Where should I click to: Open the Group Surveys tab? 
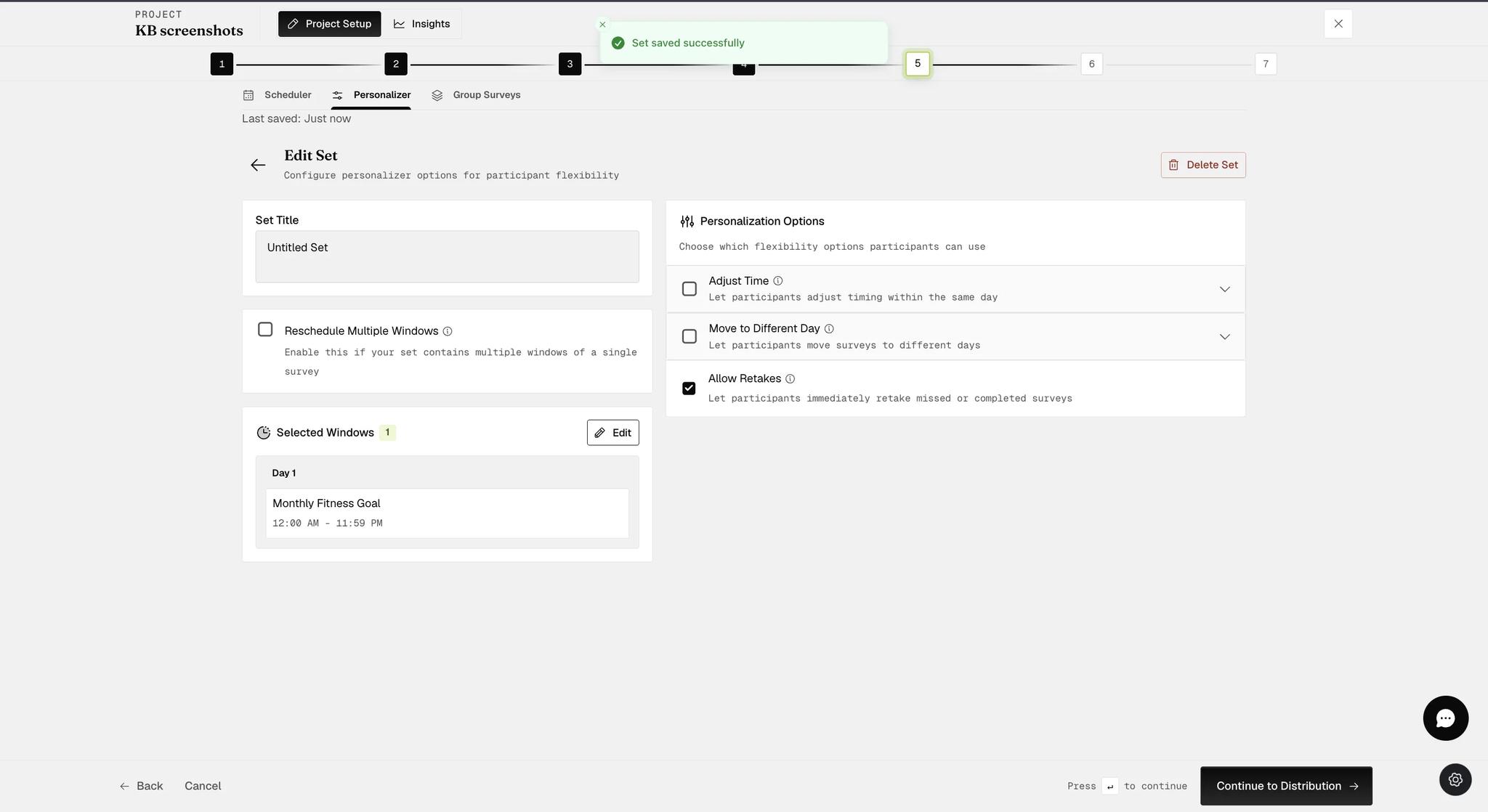[x=476, y=95]
